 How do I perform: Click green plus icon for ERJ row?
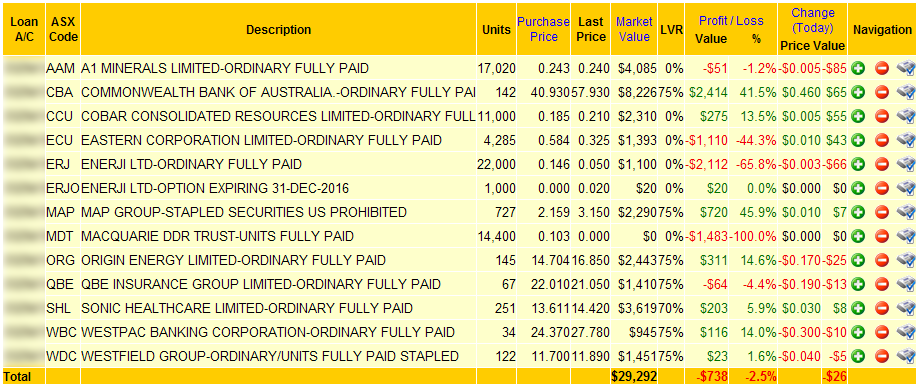(x=859, y=165)
